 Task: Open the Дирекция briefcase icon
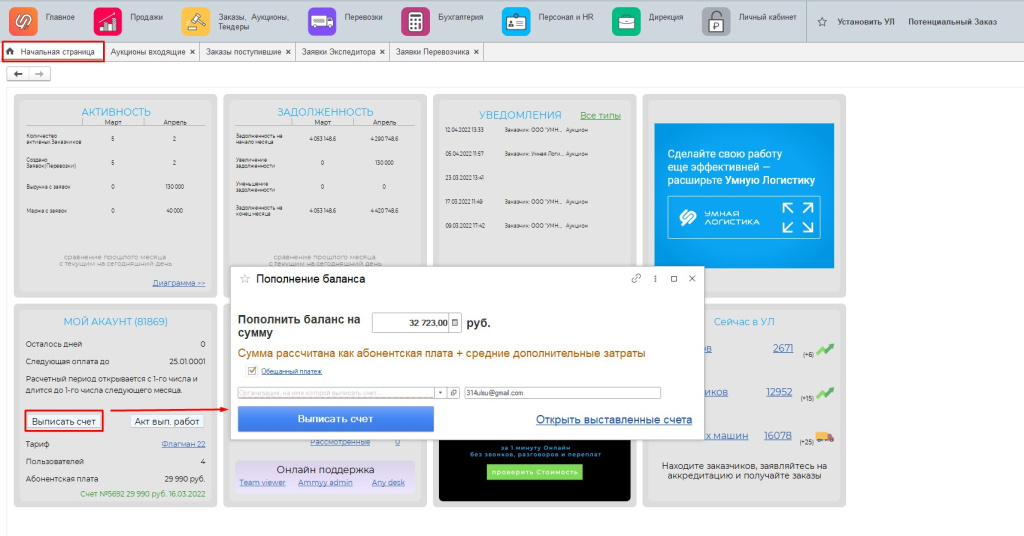(x=626, y=22)
